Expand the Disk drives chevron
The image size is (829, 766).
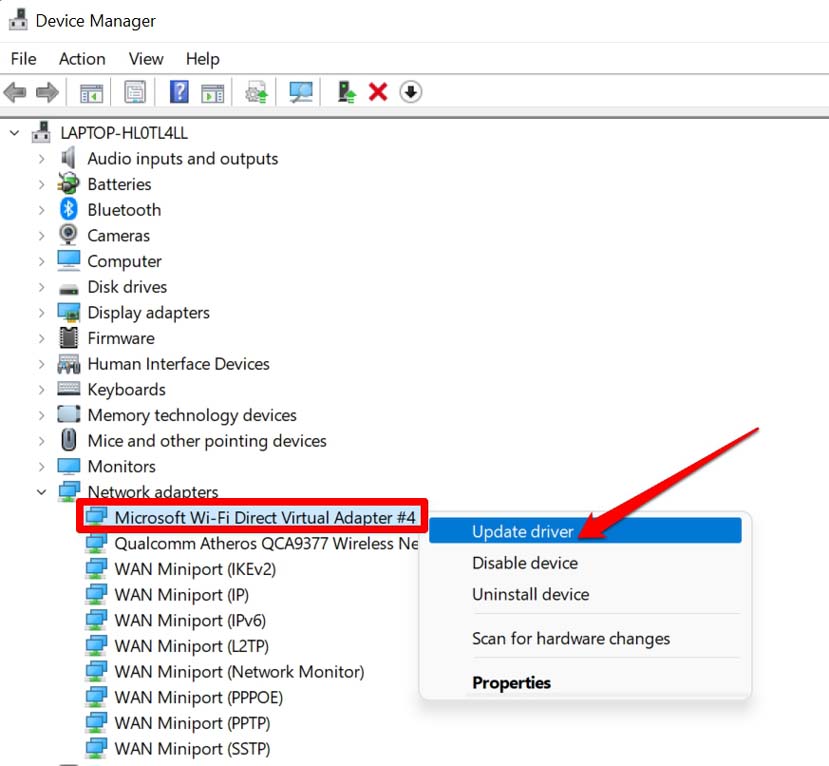(x=41, y=287)
